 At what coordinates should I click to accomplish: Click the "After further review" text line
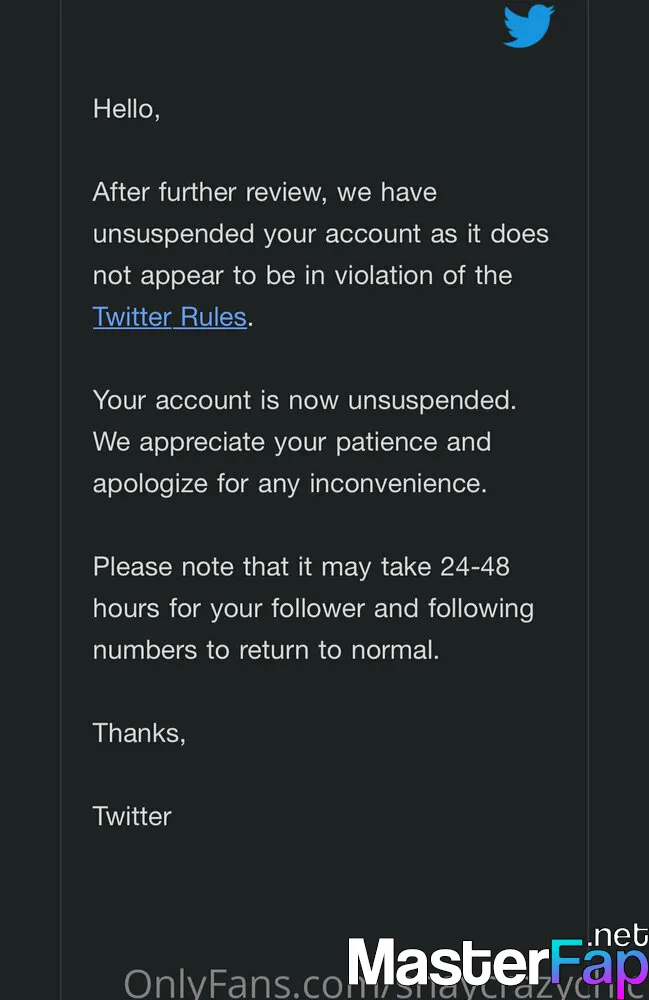265,192
